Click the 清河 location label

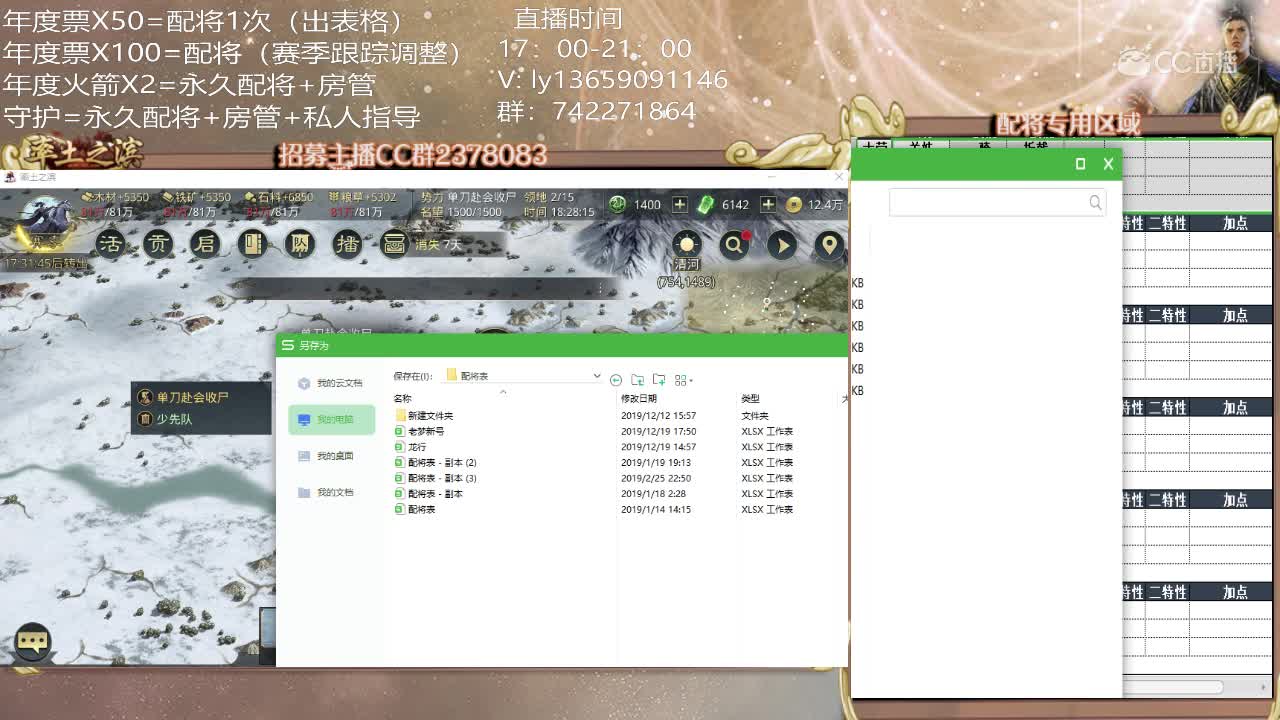pyautogui.click(x=686, y=265)
